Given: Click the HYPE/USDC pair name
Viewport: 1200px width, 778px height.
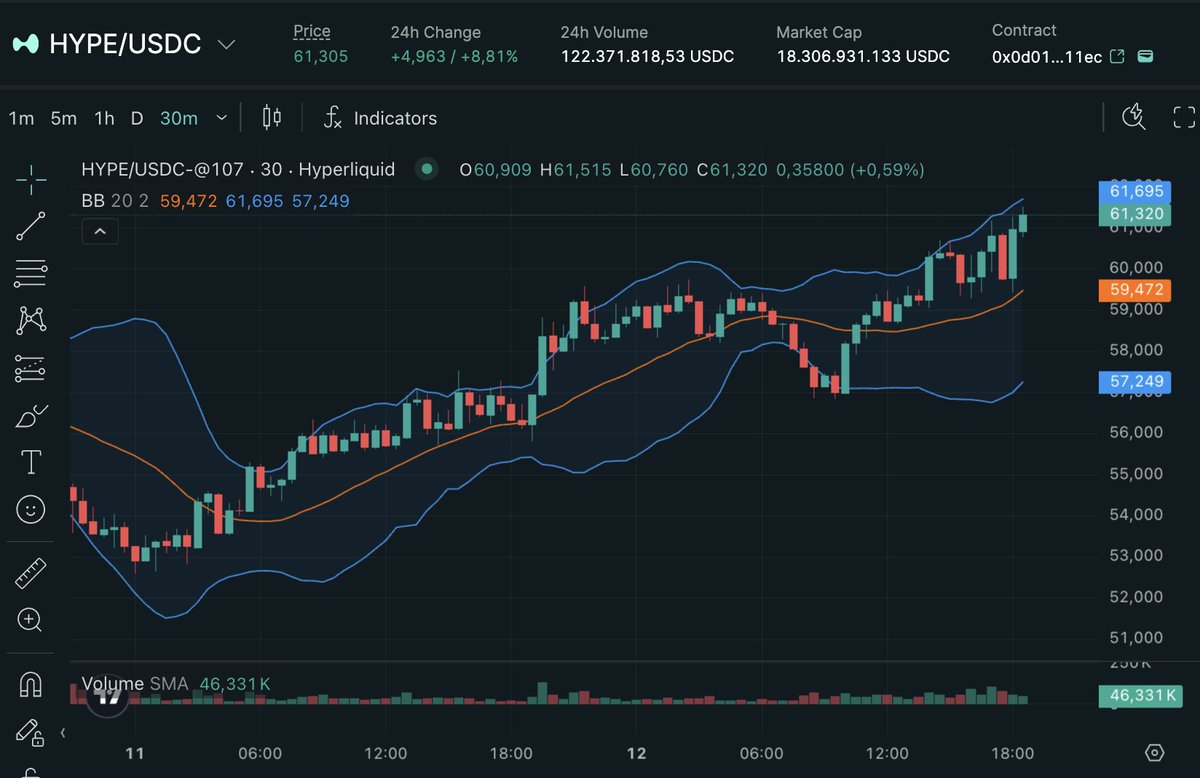Looking at the screenshot, I should tap(125, 44).
